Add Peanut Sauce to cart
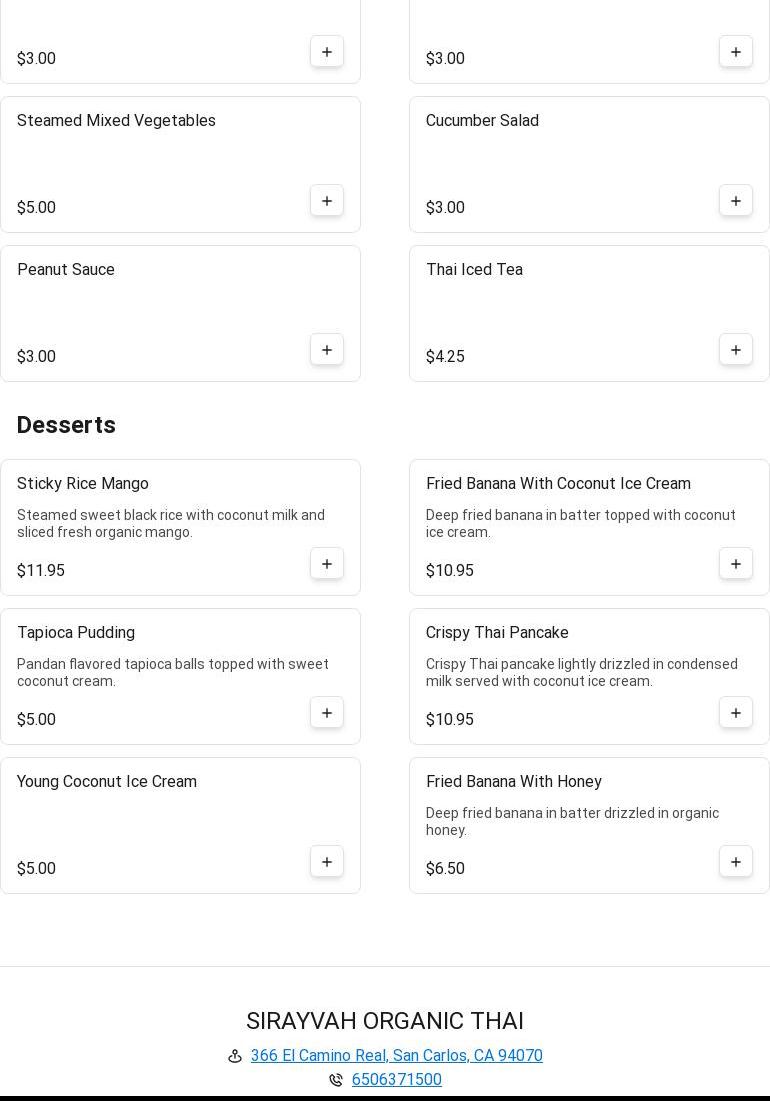 click(327, 350)
